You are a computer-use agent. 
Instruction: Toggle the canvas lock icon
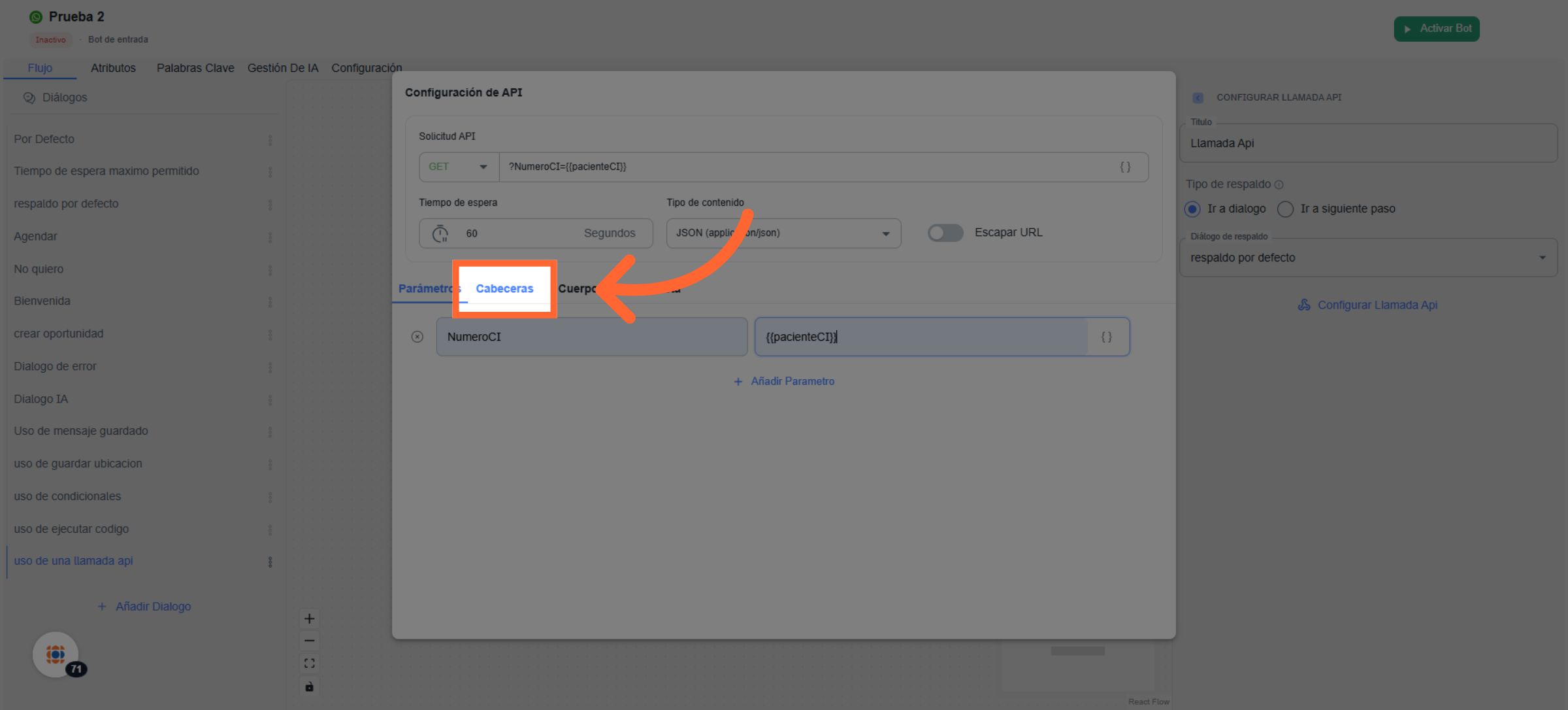click(x=310, y=686)
